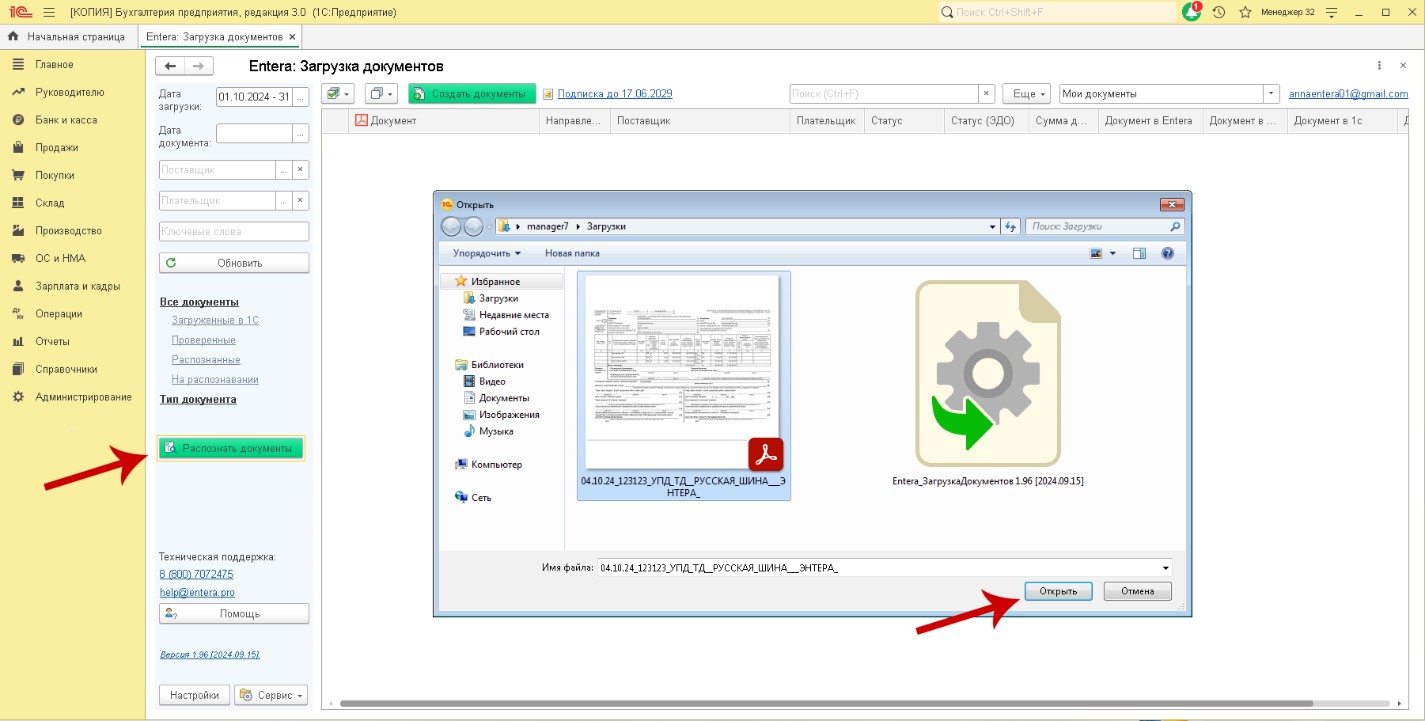The height and width of the screenshot is (721, 1425).
Task: Close Entera: Загрузка документов tab
Action: tap(292, 36)
